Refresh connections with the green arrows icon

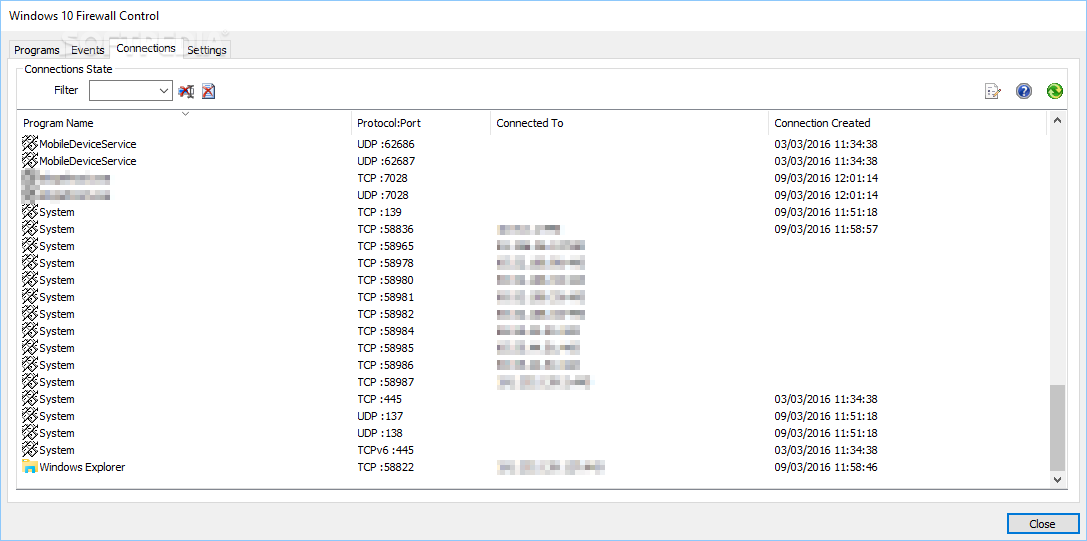coord(1054,91)
